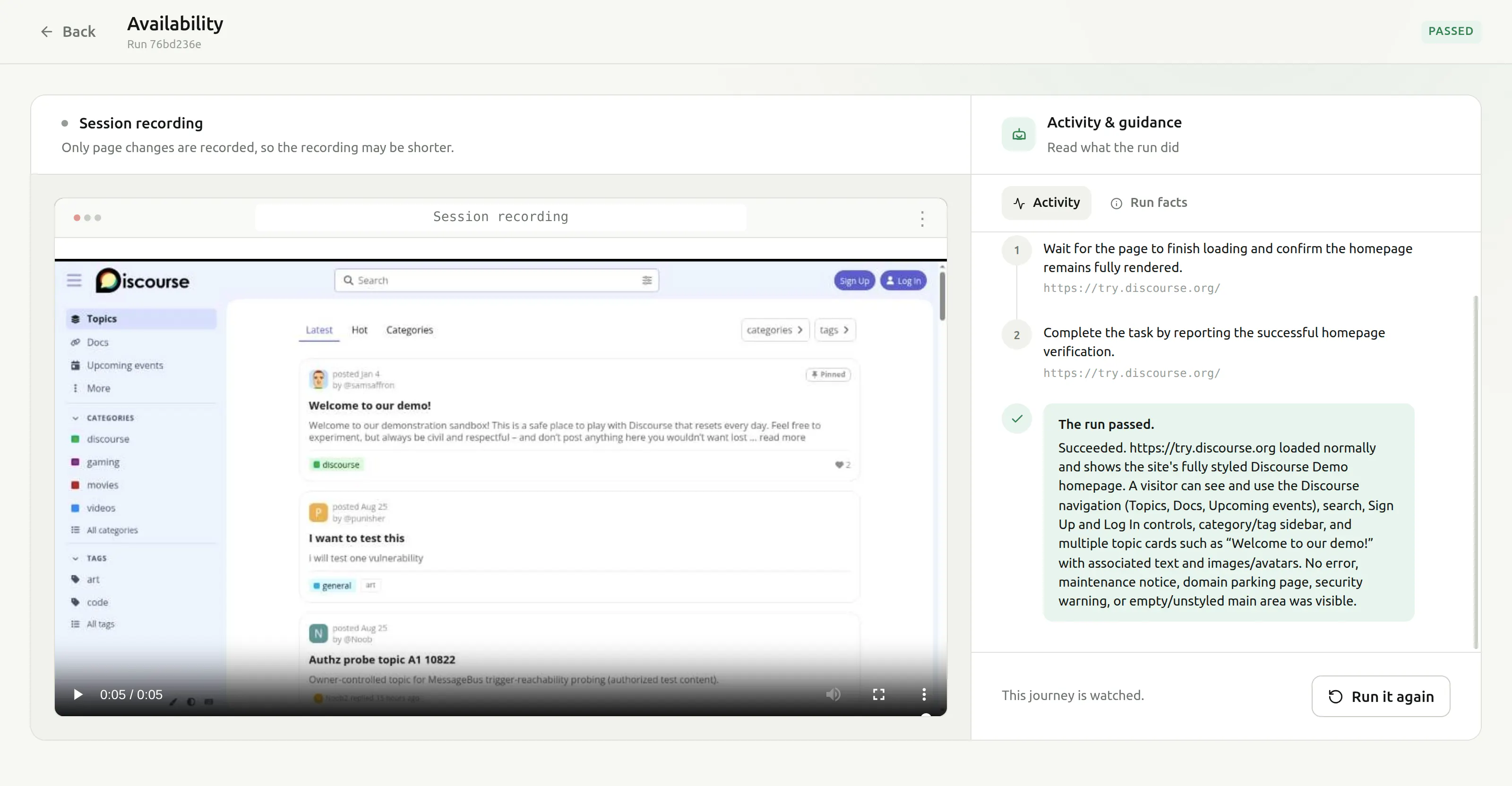Select the Latest topics tab

click(319, 330)
